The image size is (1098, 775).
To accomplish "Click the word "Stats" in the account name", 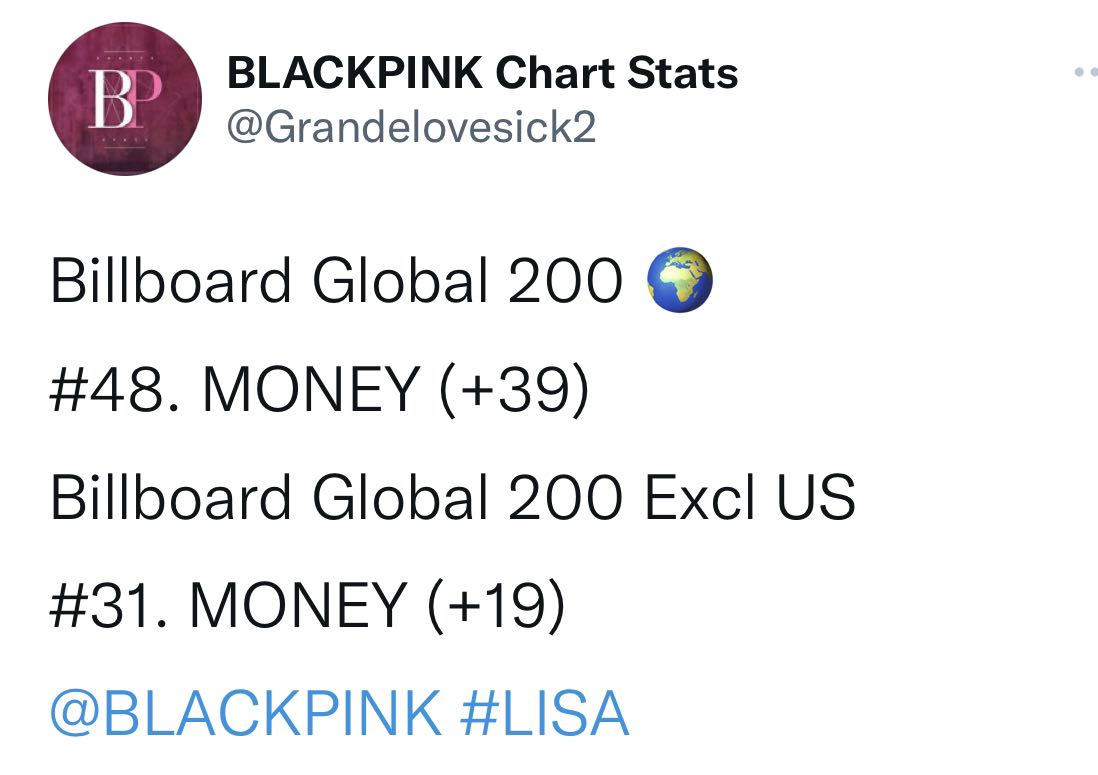I will click(683, 73).
